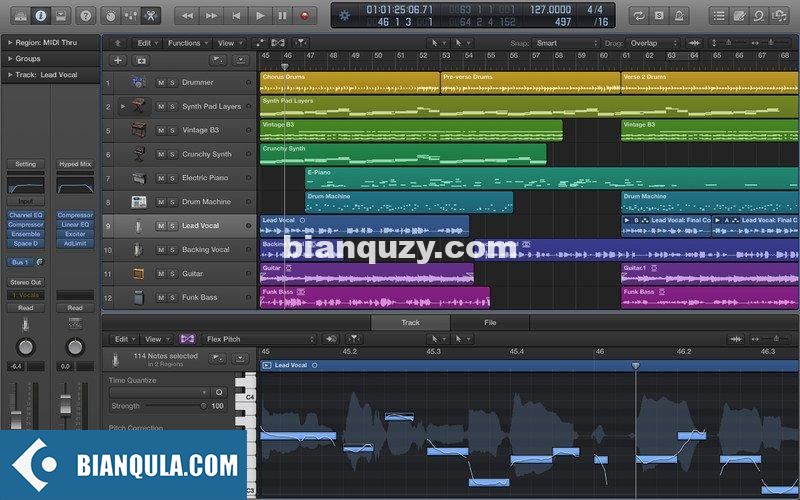Viewport: 800px width, 500px height.
Task: Click the Electric Piano track icon
Action: [139, 178]
